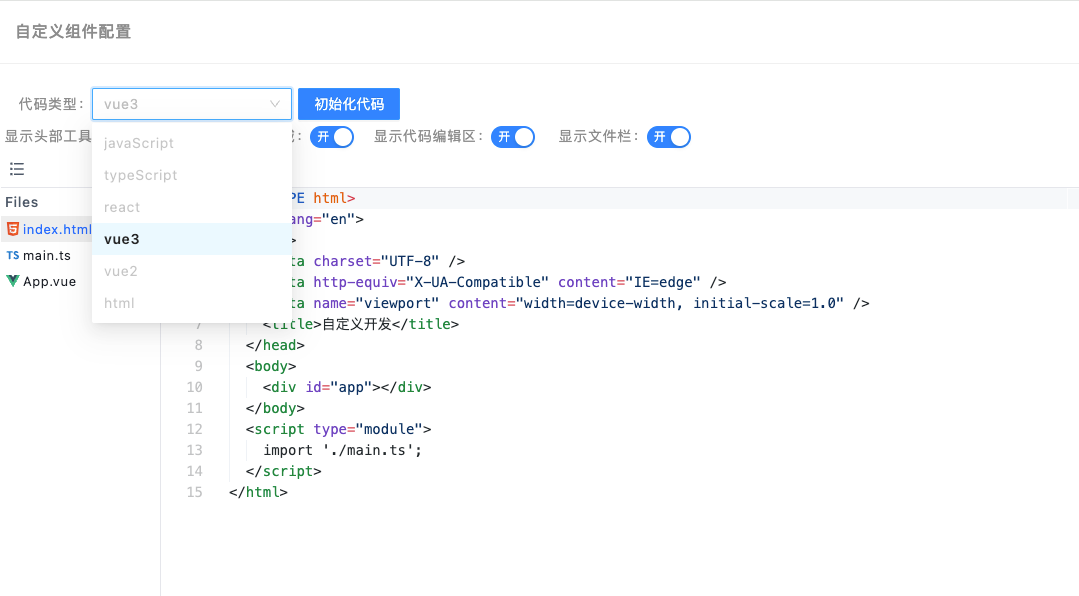Click the div id="app" code line
The height and width of the screenshot is (596, 1079).
click(347, 387)
